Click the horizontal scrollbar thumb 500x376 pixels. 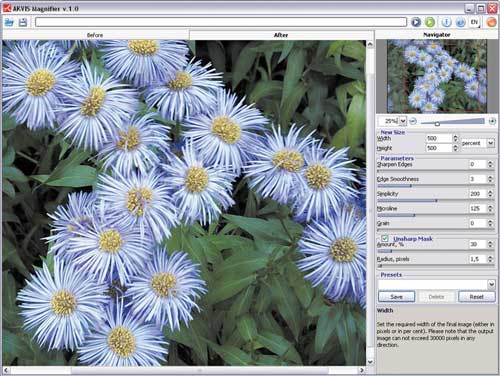point(200,370)
